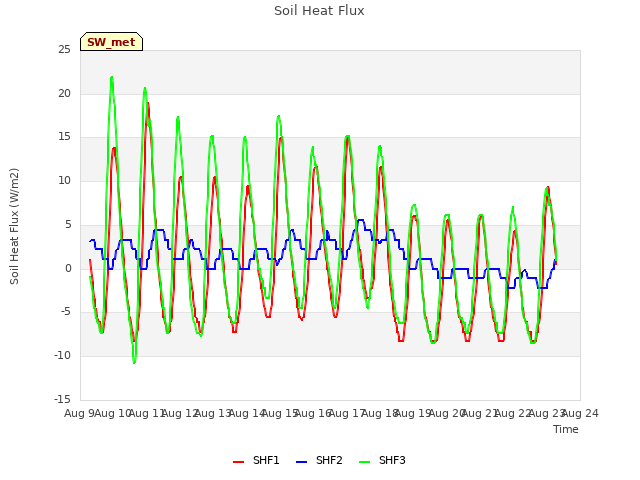Click the 10 y-axis tick label
This screenshot has width=640, height=480.
pos(64,180)
